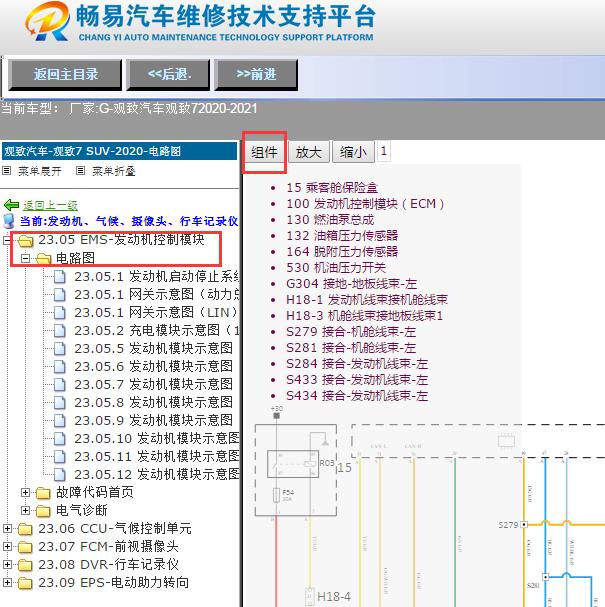Click the >>前进 forward button
Viewport: 605px width, 607px height.
click(x=256, y=74)
